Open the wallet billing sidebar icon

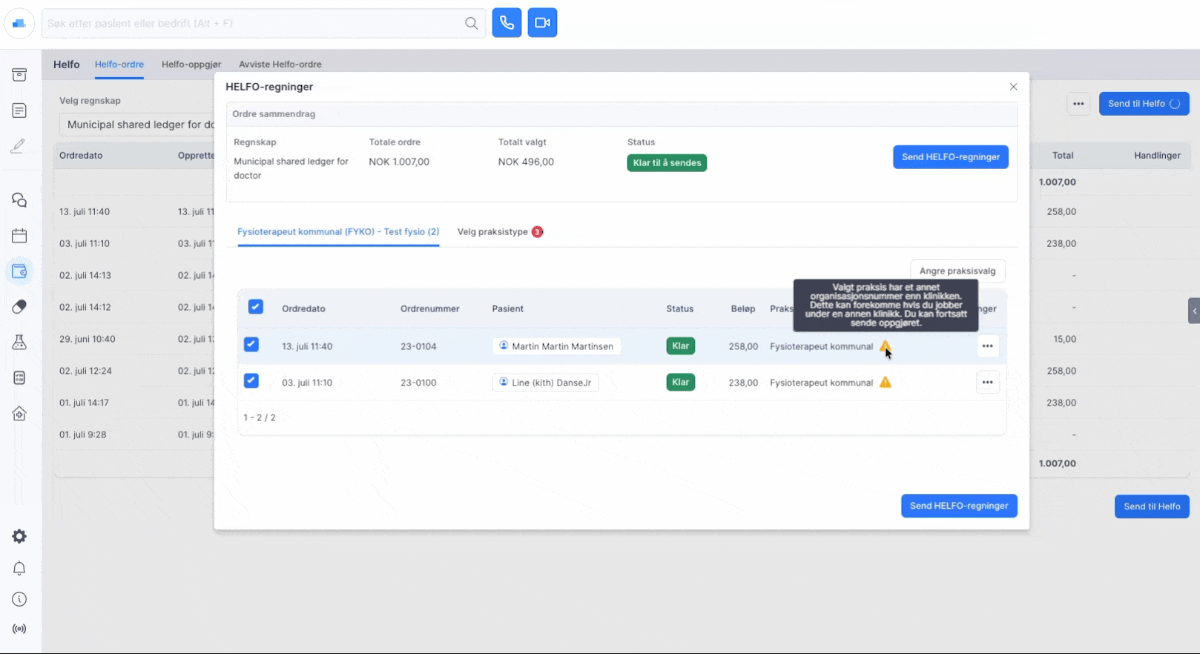tap(19, 271)
